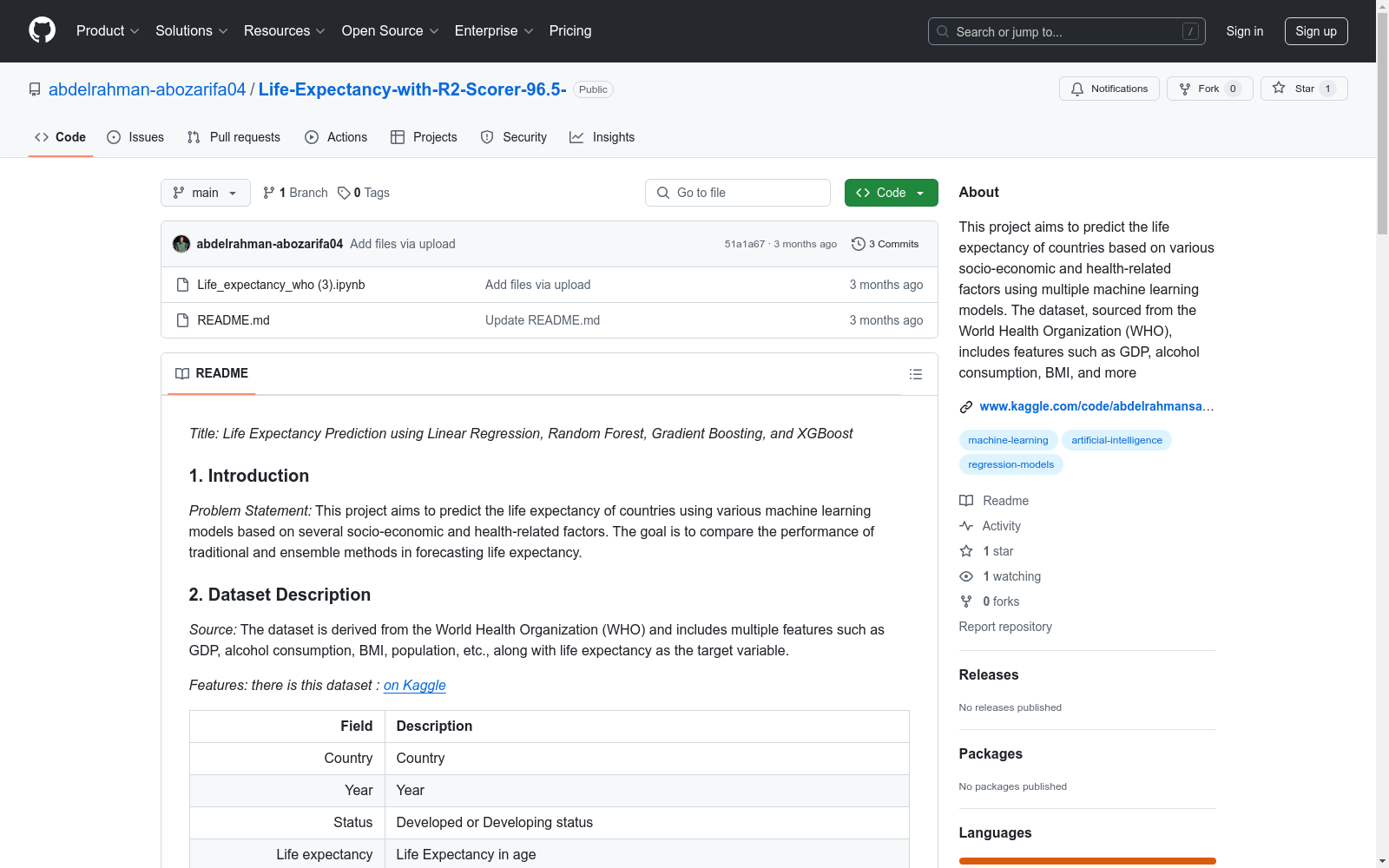Open the README outline list icon

coord(915,374)
